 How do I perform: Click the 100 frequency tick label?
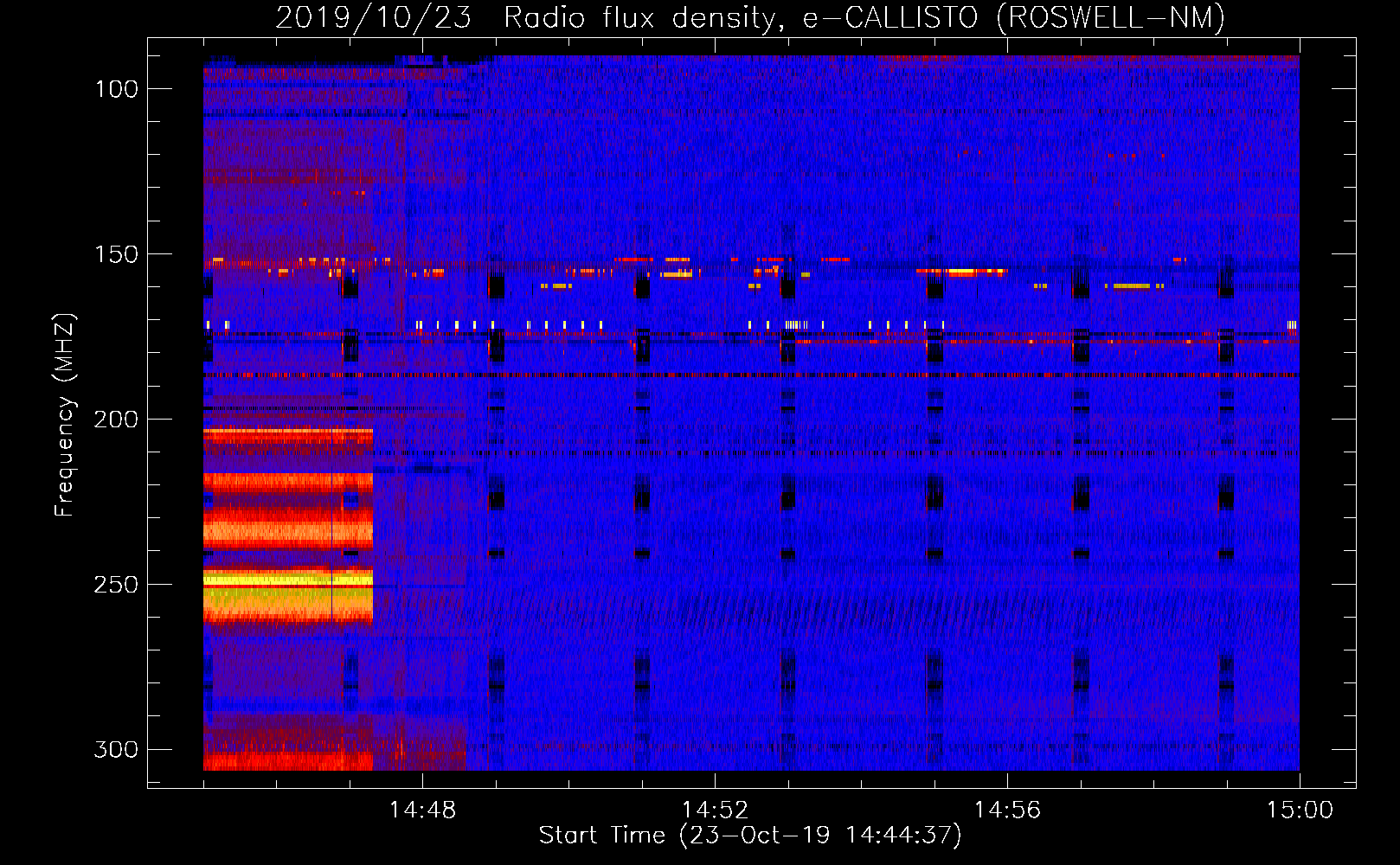116,89
